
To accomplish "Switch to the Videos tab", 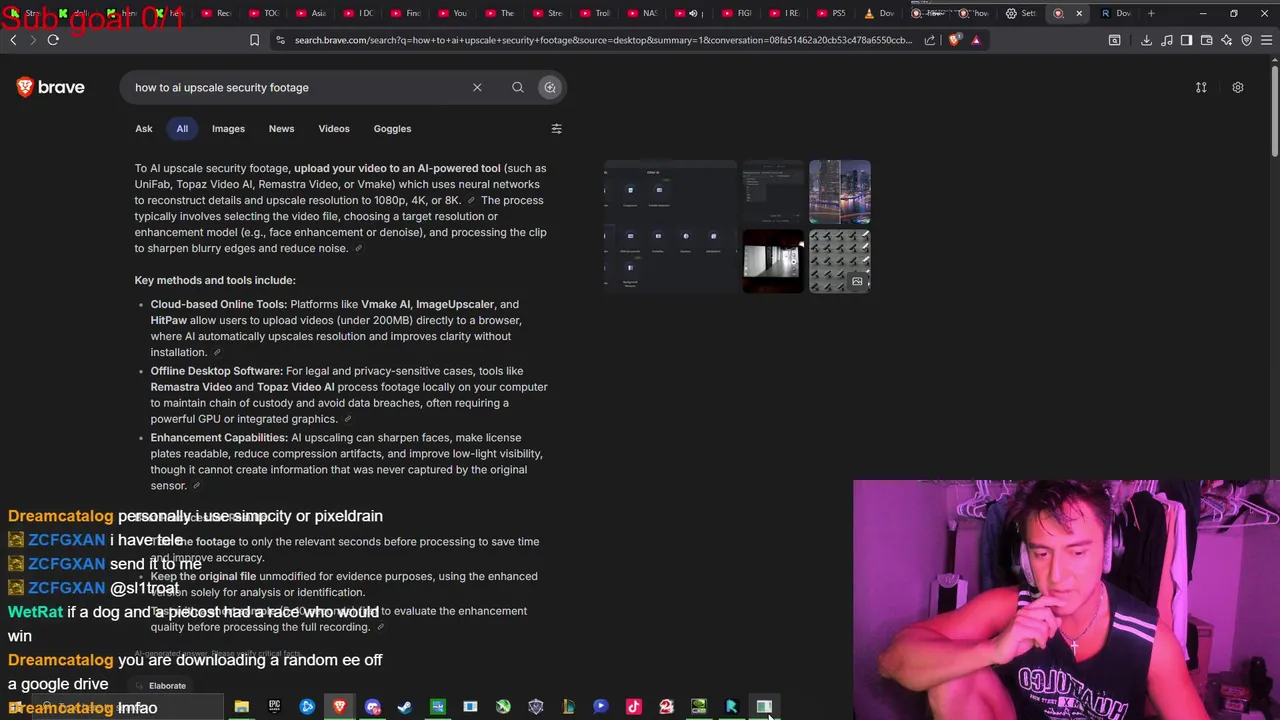I will pyautogui.click(x=334, y=128).
